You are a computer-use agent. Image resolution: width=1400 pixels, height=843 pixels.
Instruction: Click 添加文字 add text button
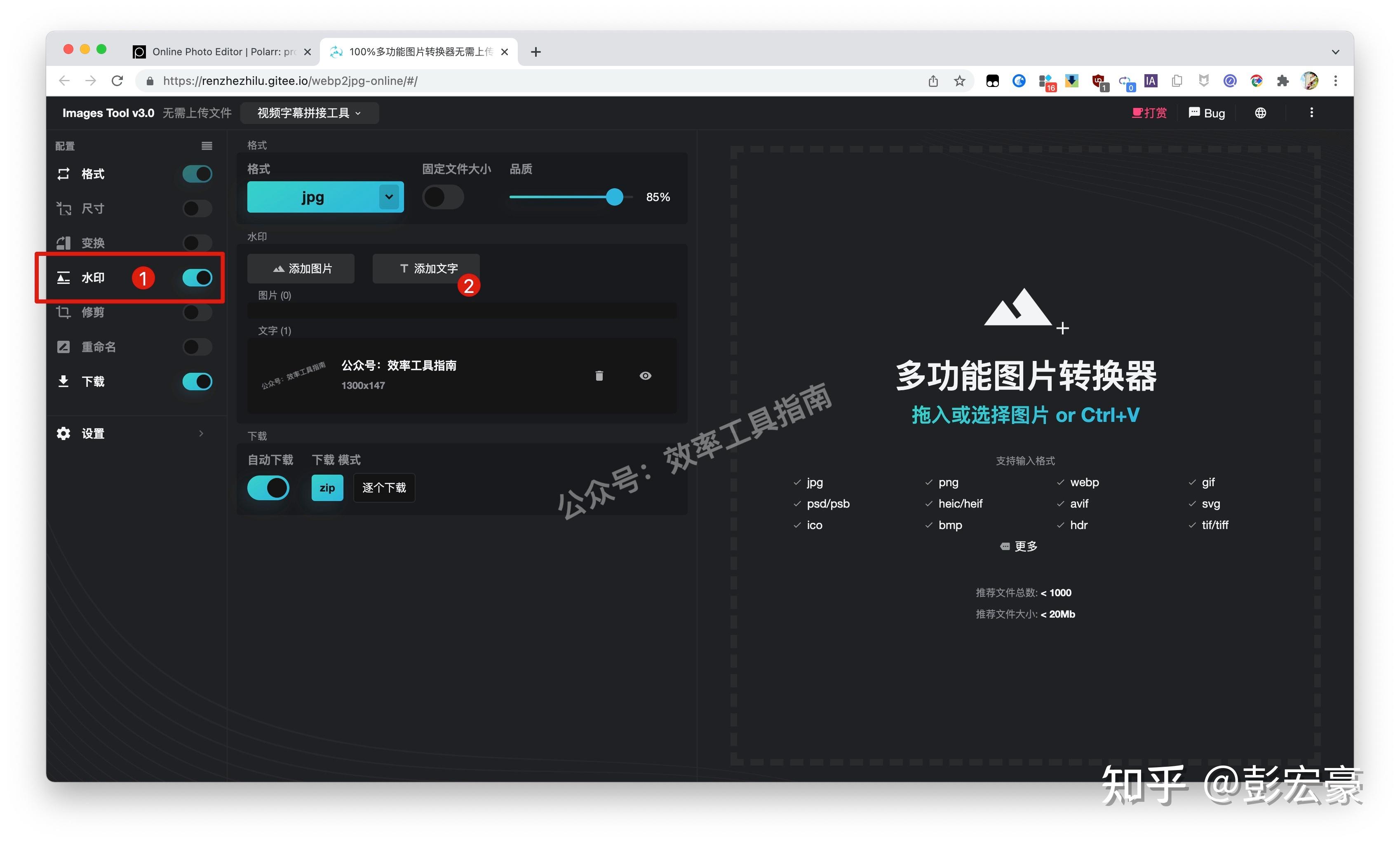click(426, 269)
